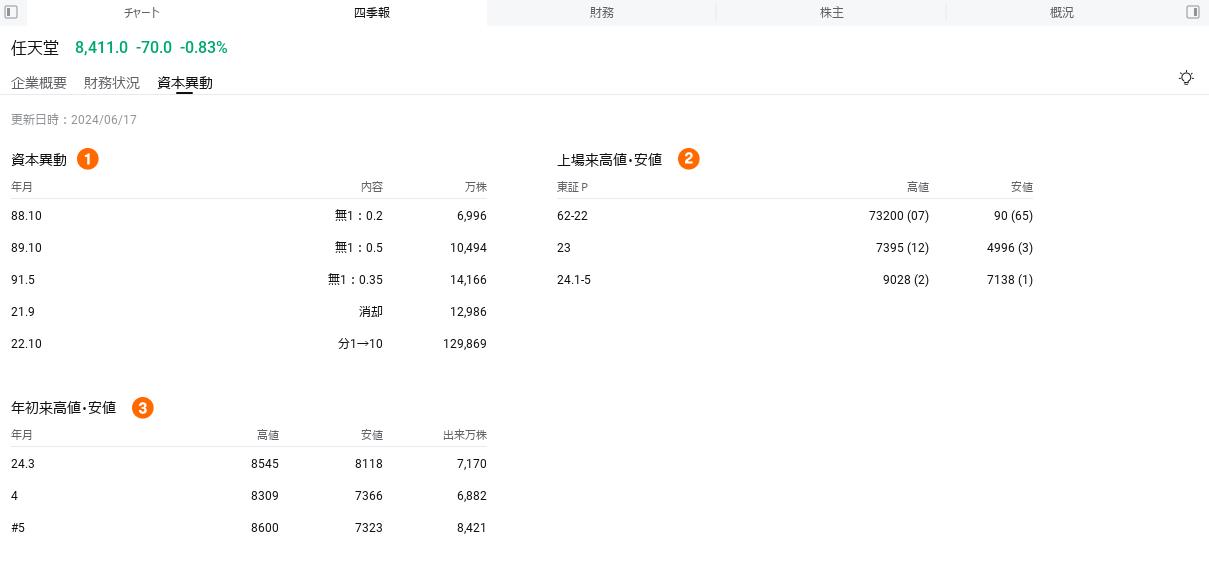This screenshot has height=573, width=1209.
Task: Click the 8309 high value
Action: [x=265, y=496]
